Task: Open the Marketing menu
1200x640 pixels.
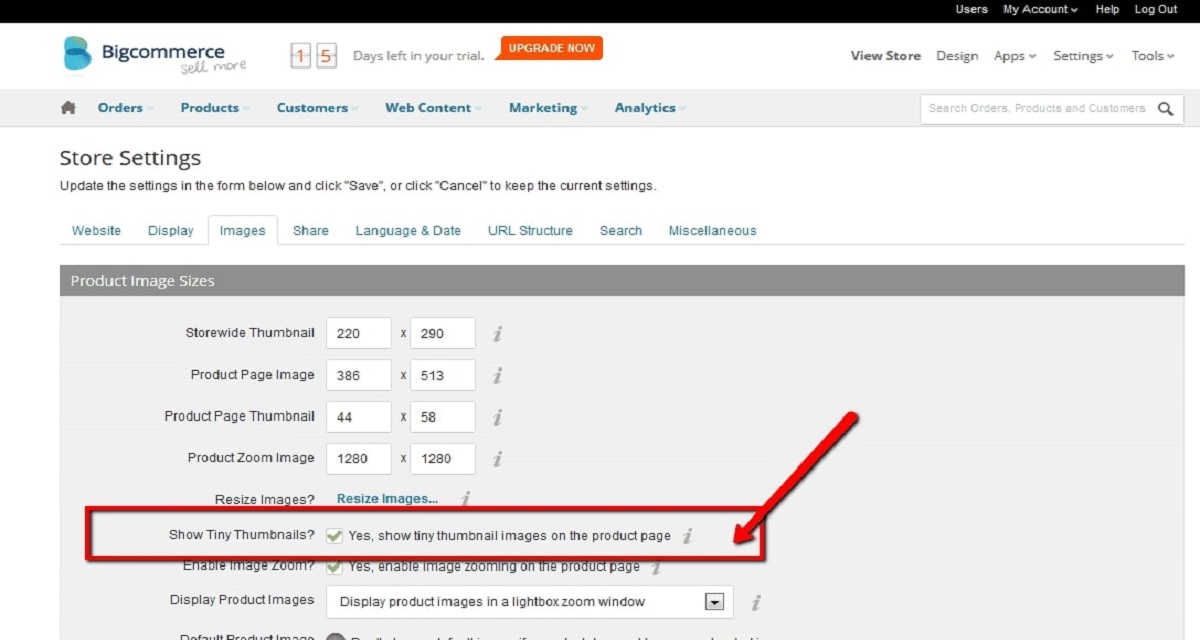Action: [547, 108]
